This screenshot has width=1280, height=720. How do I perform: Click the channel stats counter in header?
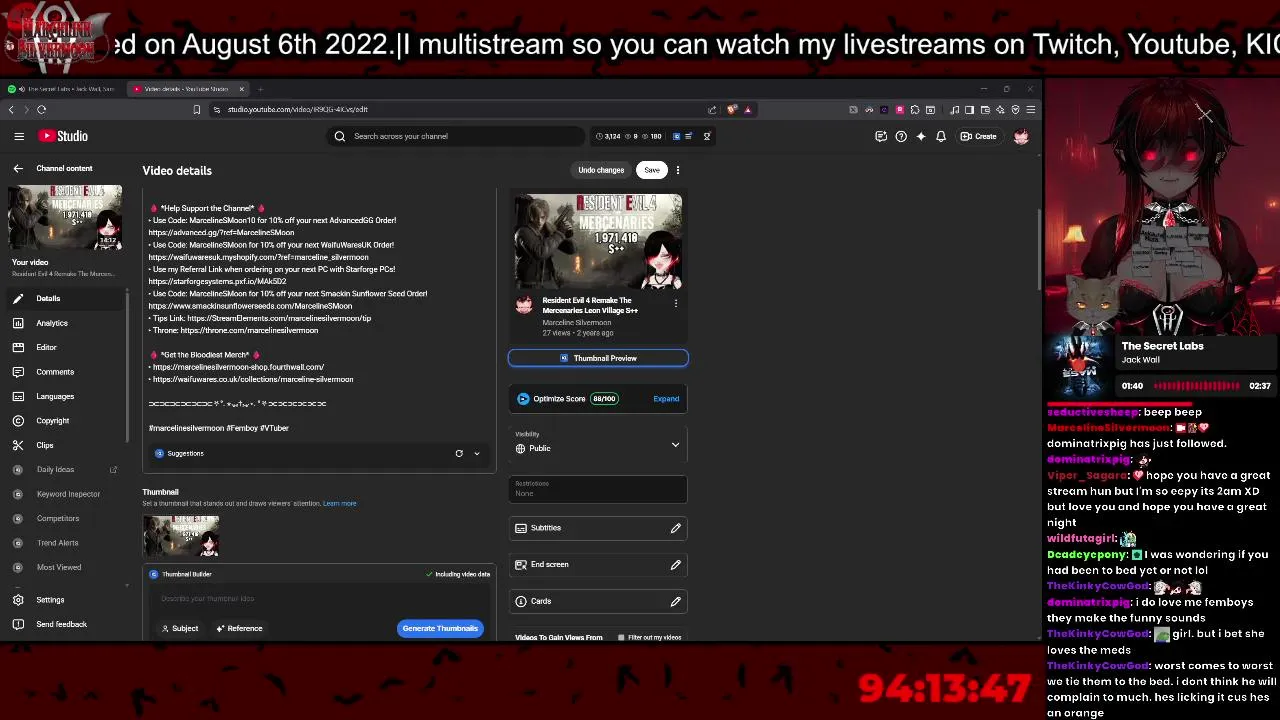[x=627, y=136]
